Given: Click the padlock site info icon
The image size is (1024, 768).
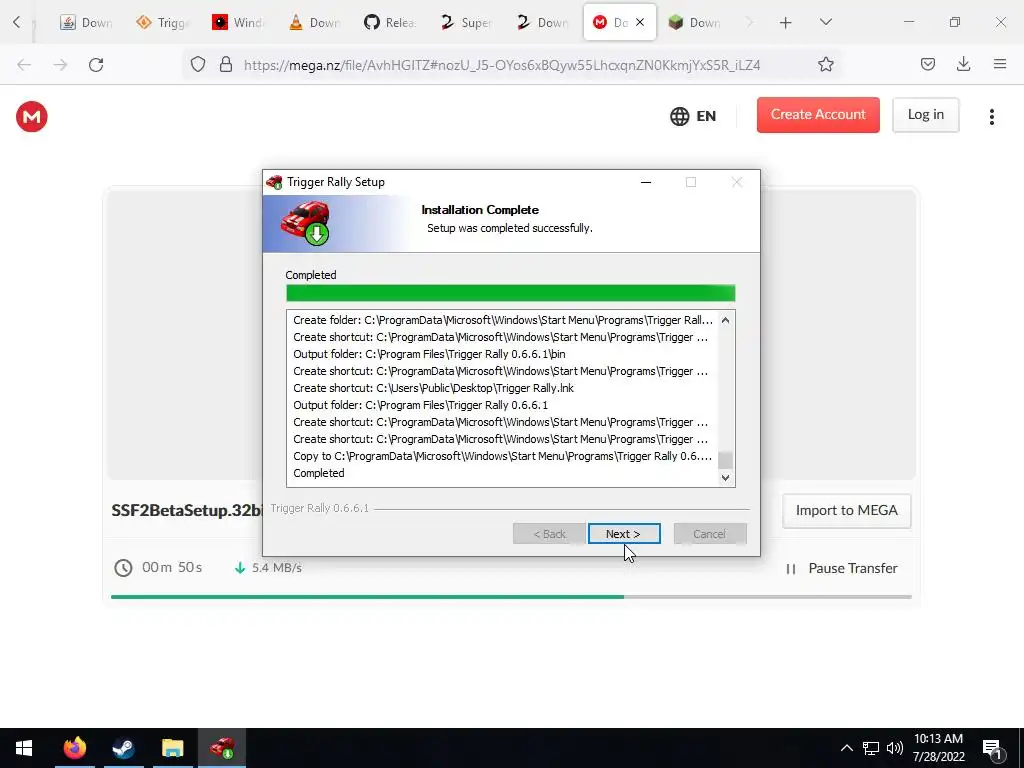Looking at the screenshot, I should (x=226, y=65).
